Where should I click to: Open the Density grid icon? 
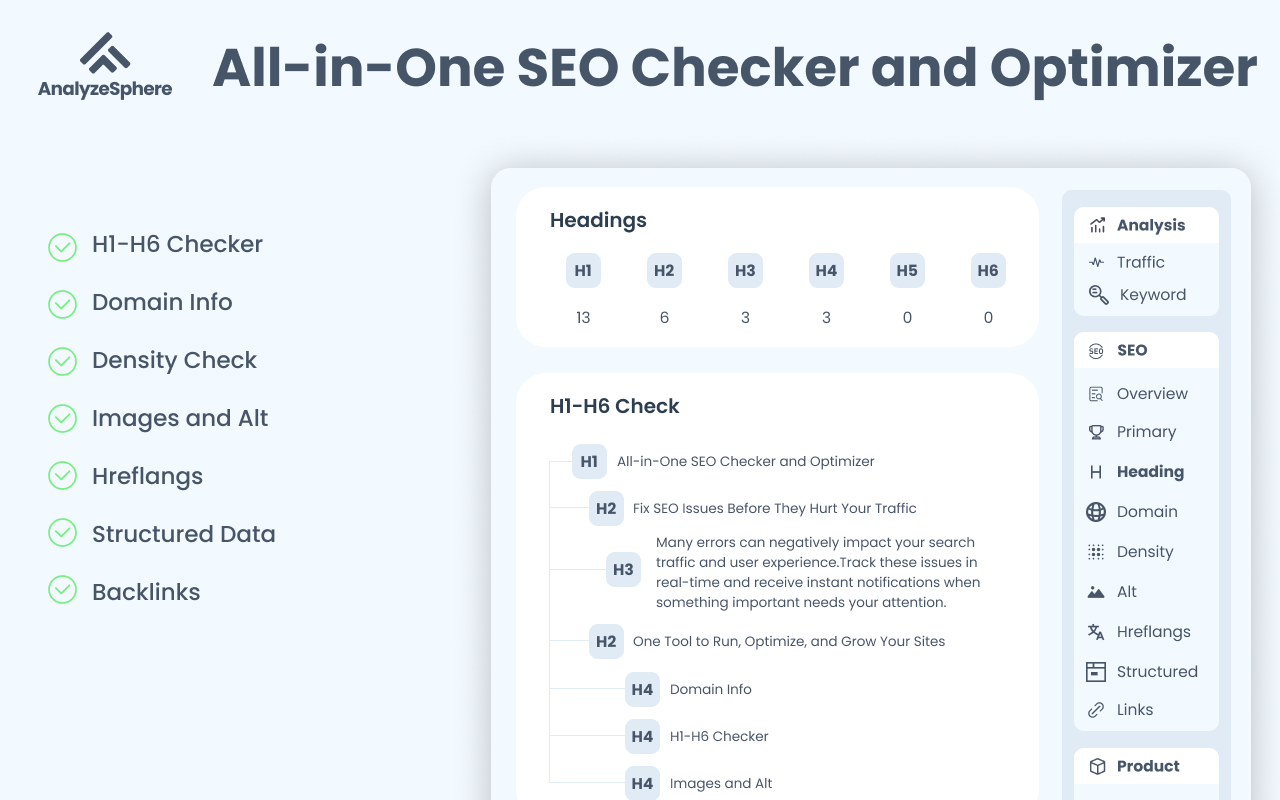[1097, 551]
